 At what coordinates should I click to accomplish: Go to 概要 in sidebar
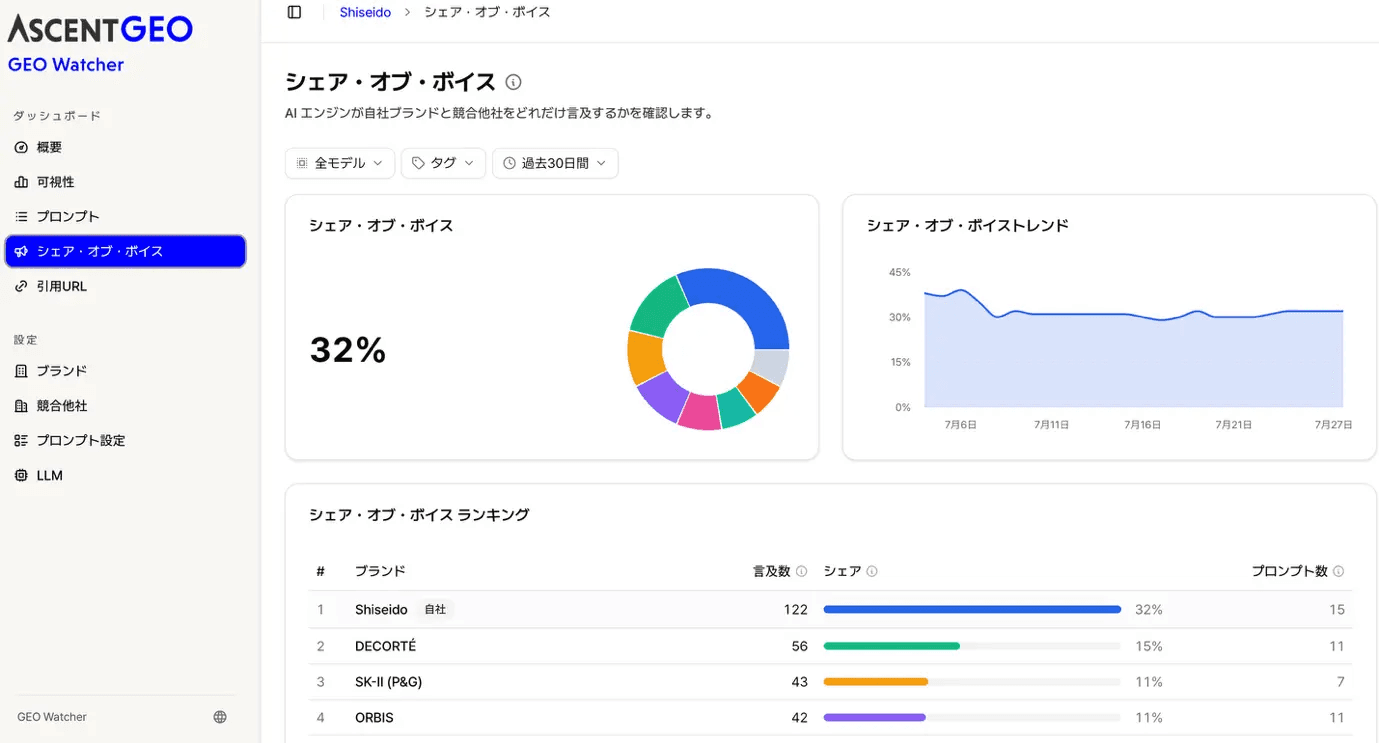point(125,147)
